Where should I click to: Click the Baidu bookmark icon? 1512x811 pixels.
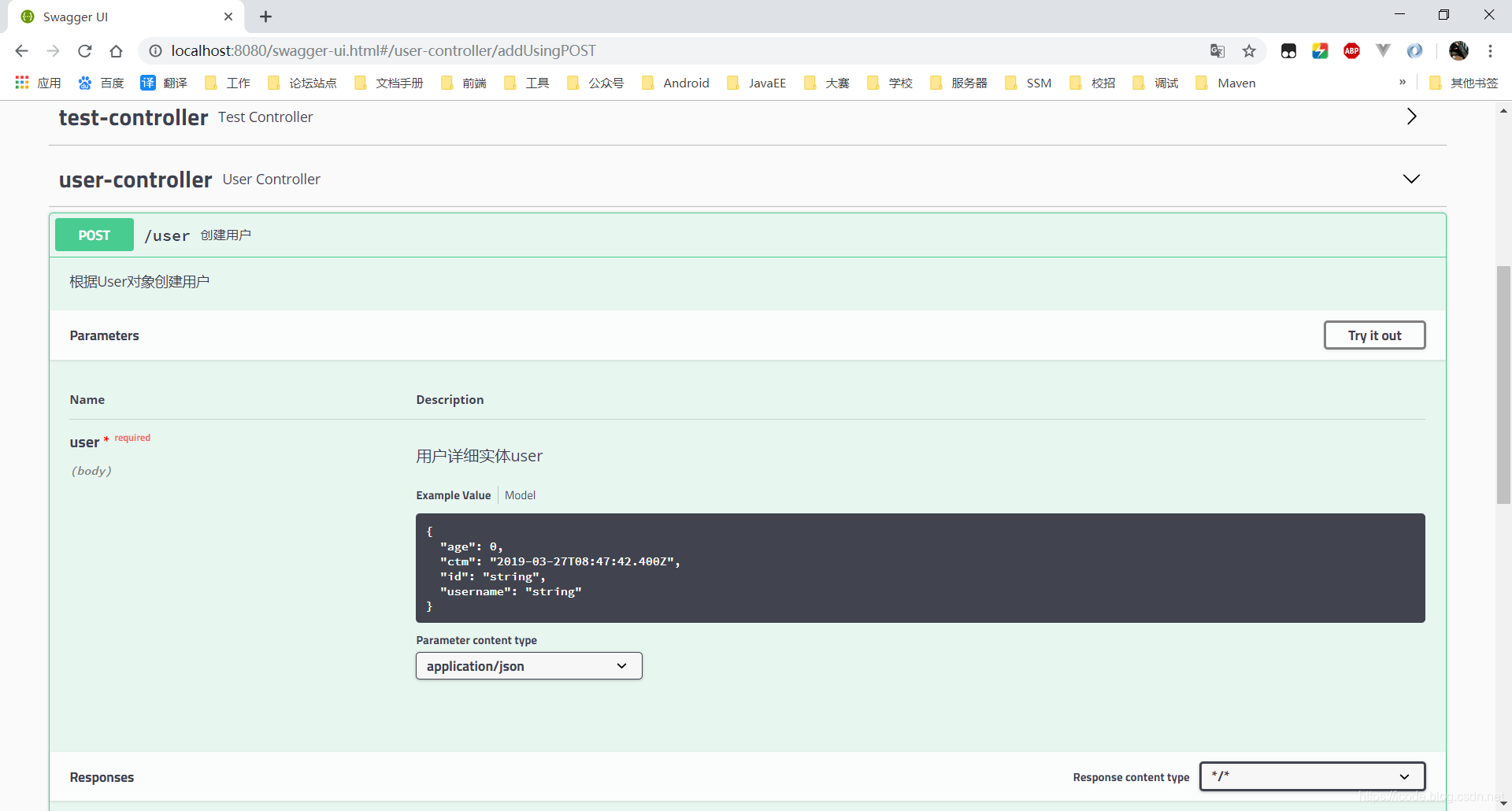click(x=83, y=83)
